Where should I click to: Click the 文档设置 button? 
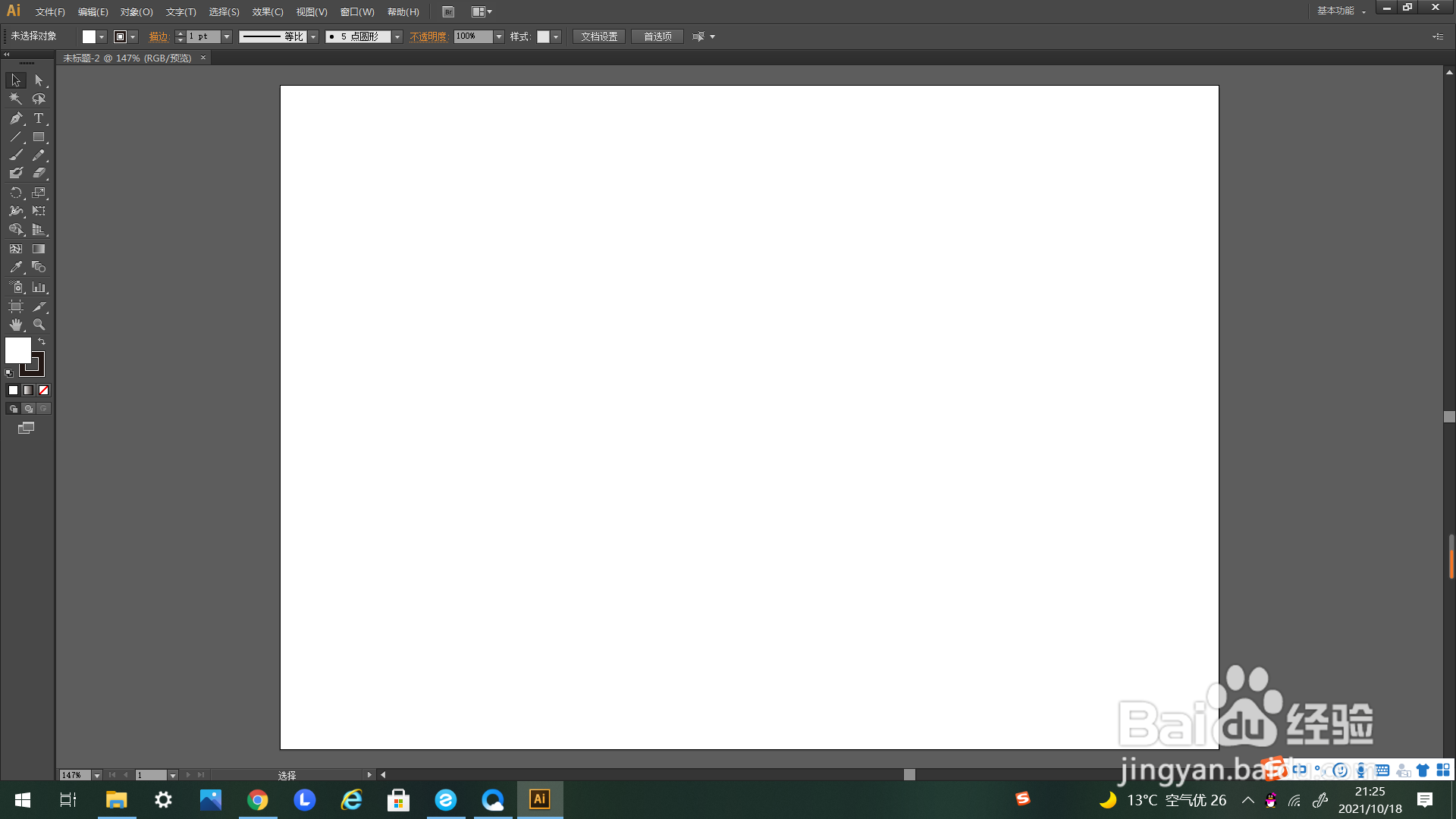(599, 36)
